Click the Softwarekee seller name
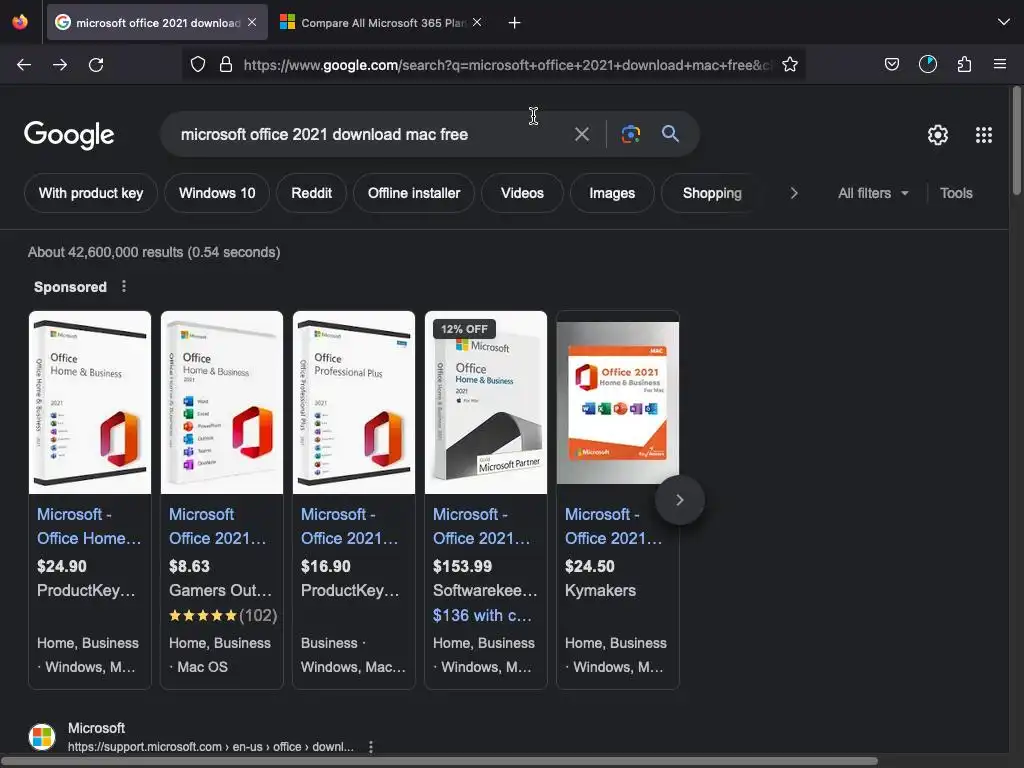Viewport: 1024px width, 768px height. click(485, 590)
